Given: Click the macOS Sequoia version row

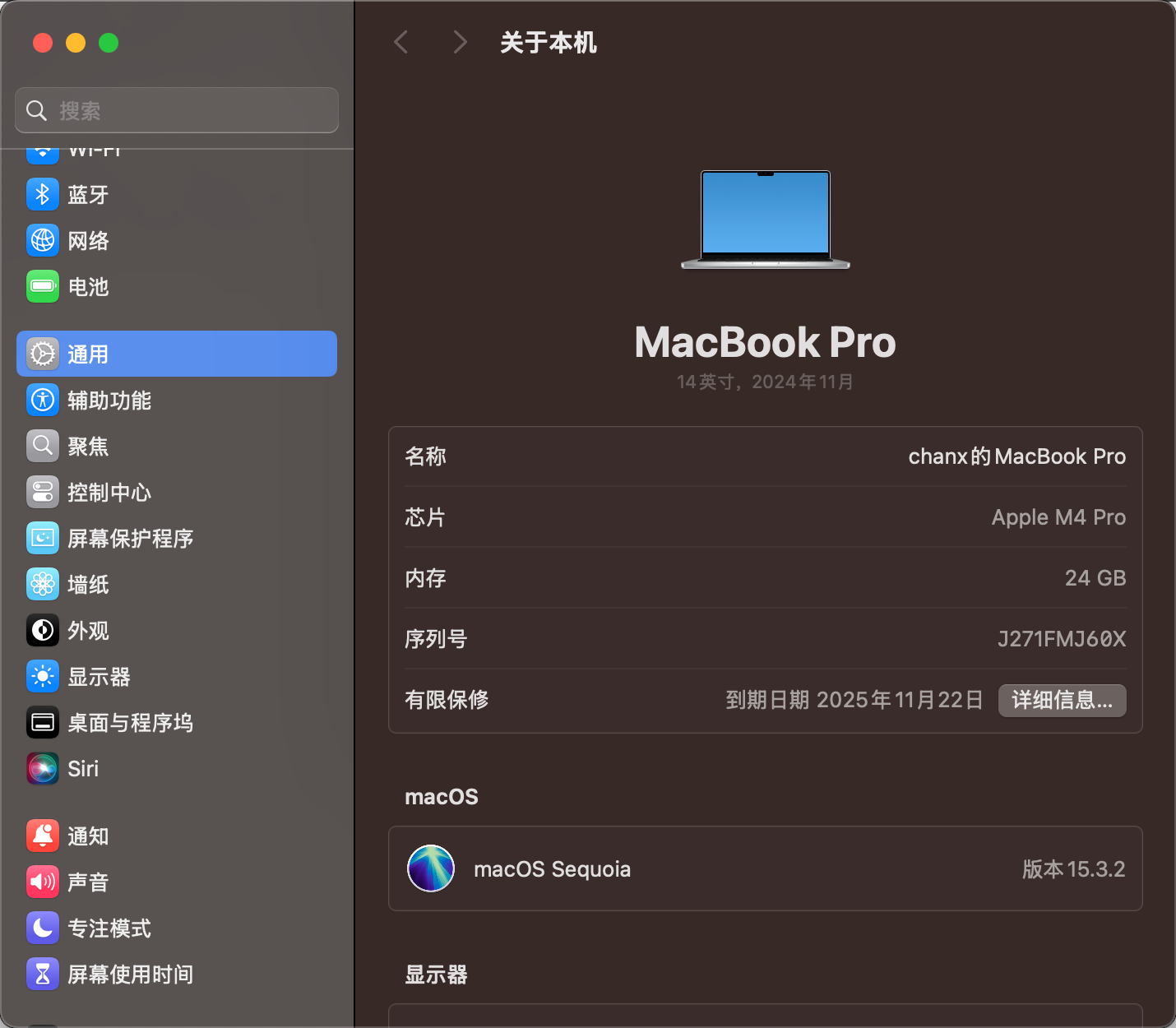Looking at the screenshot, I should (765, 869).
